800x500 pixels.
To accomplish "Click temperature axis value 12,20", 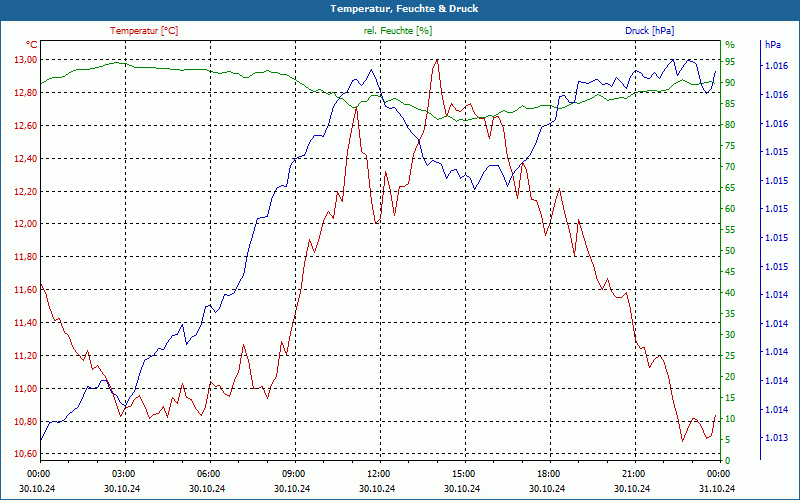I will [24, 191].
